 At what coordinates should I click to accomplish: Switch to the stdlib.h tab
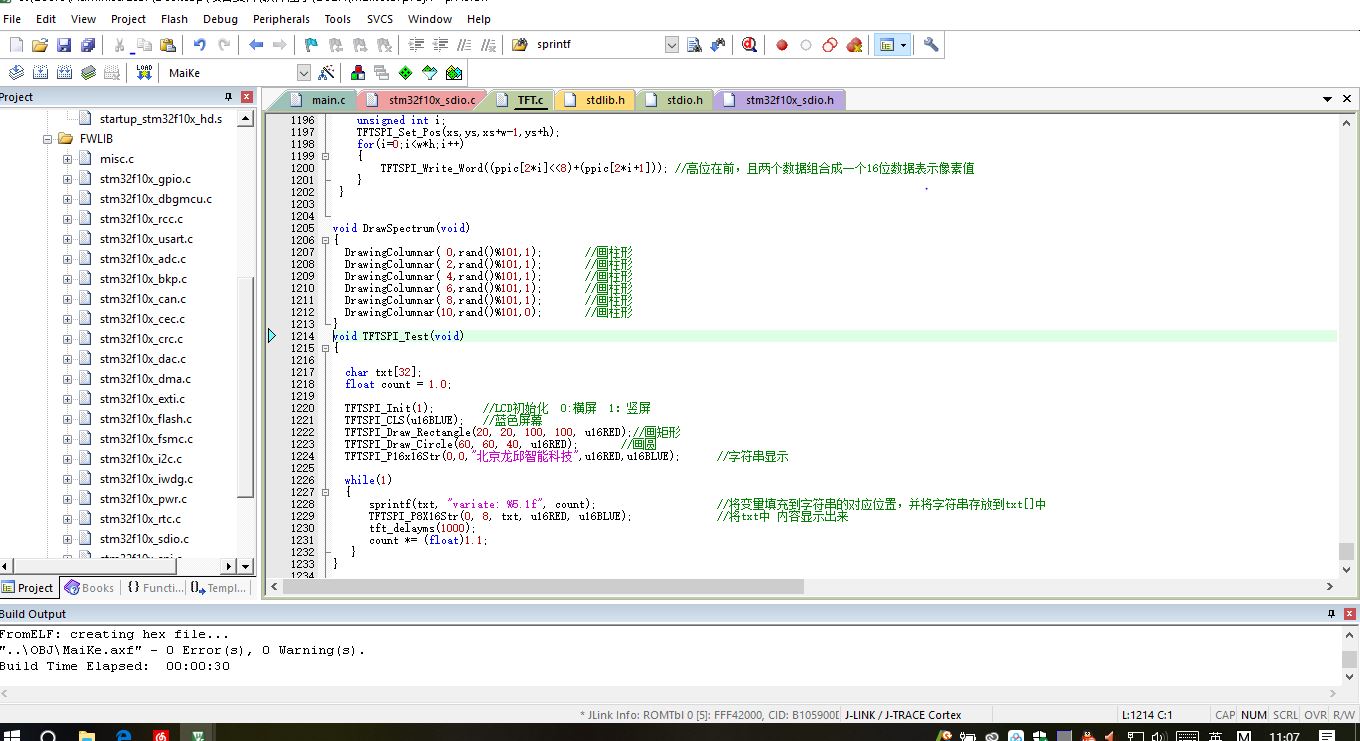[x=595, y=100]
